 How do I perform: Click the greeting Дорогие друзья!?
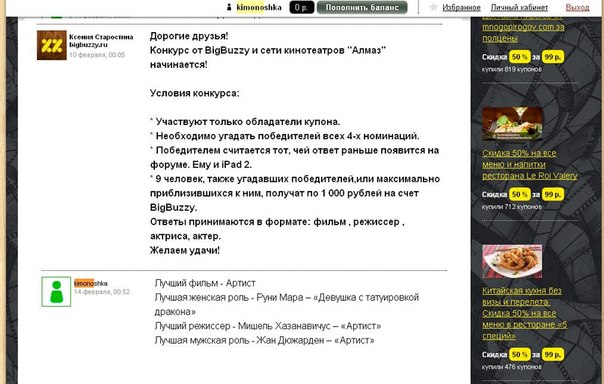(x=189, y=36)
